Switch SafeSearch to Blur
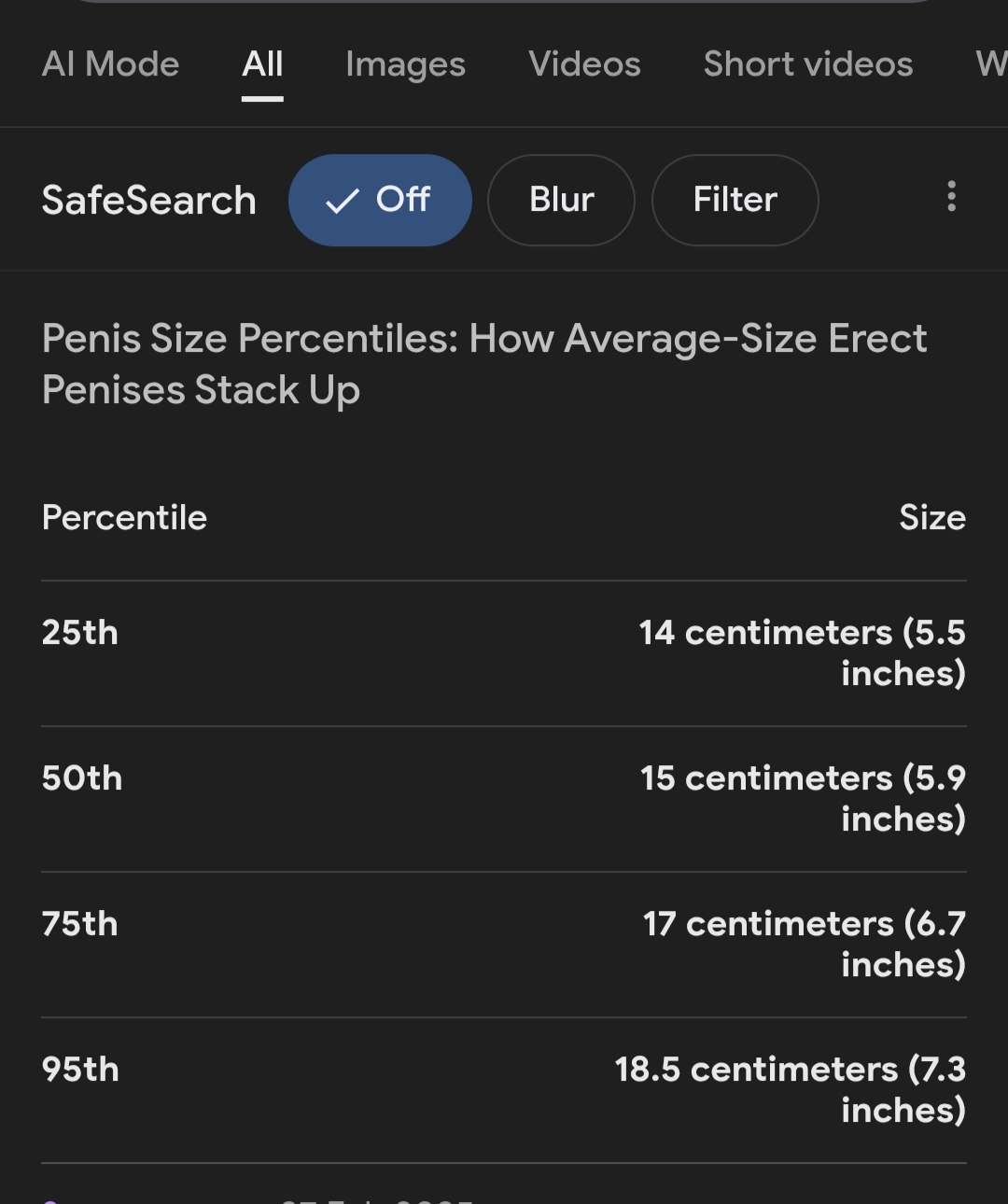 point(561,200)
